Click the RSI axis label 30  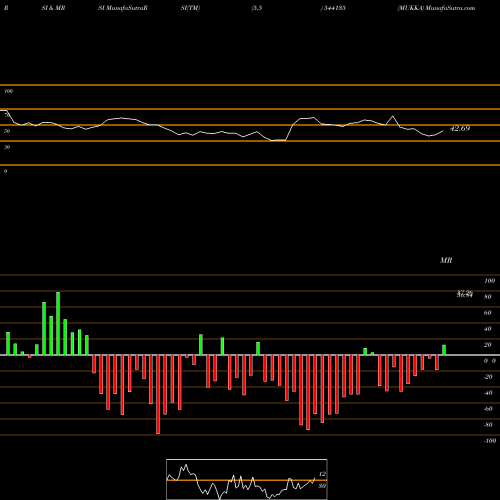point(7,147)
